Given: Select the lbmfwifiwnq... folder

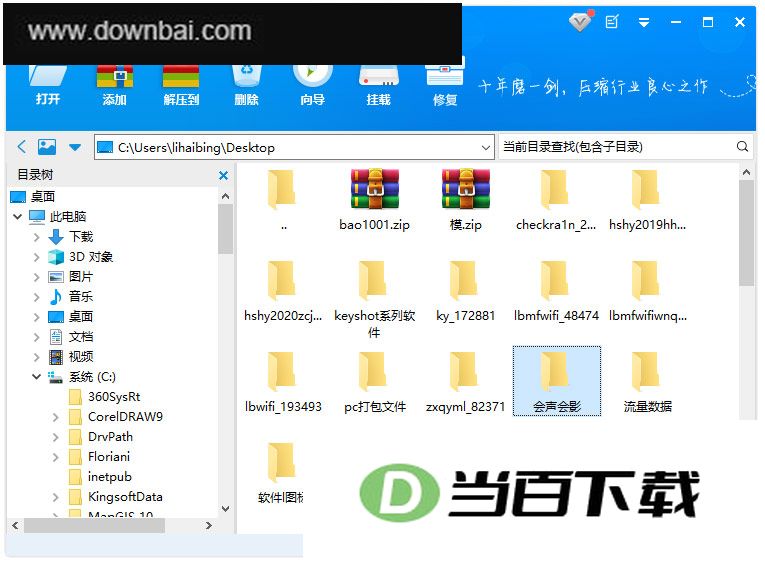Looking at the screenshot, I should tap(647, 291).
